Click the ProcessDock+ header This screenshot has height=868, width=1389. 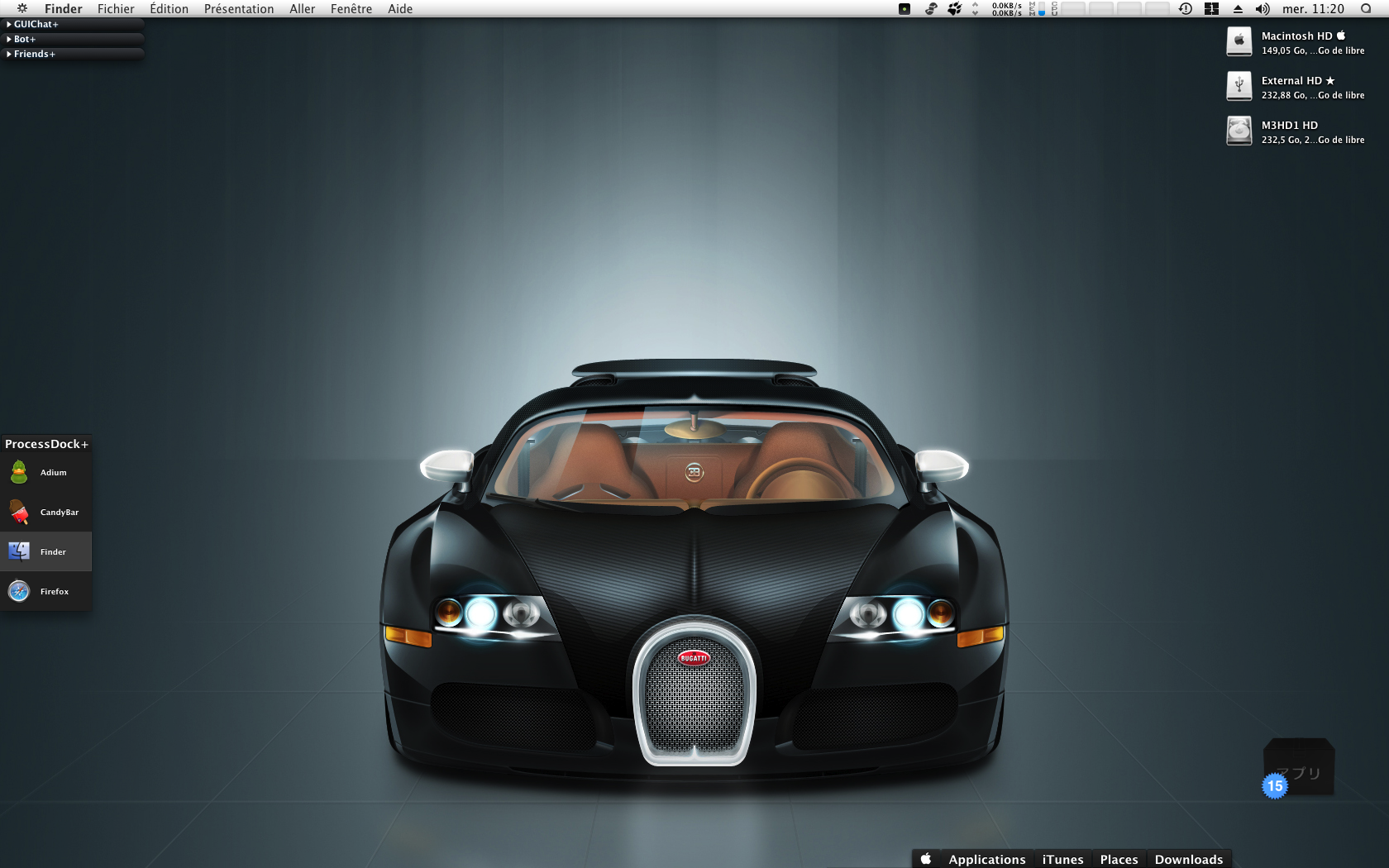click(x=46, y=444)
